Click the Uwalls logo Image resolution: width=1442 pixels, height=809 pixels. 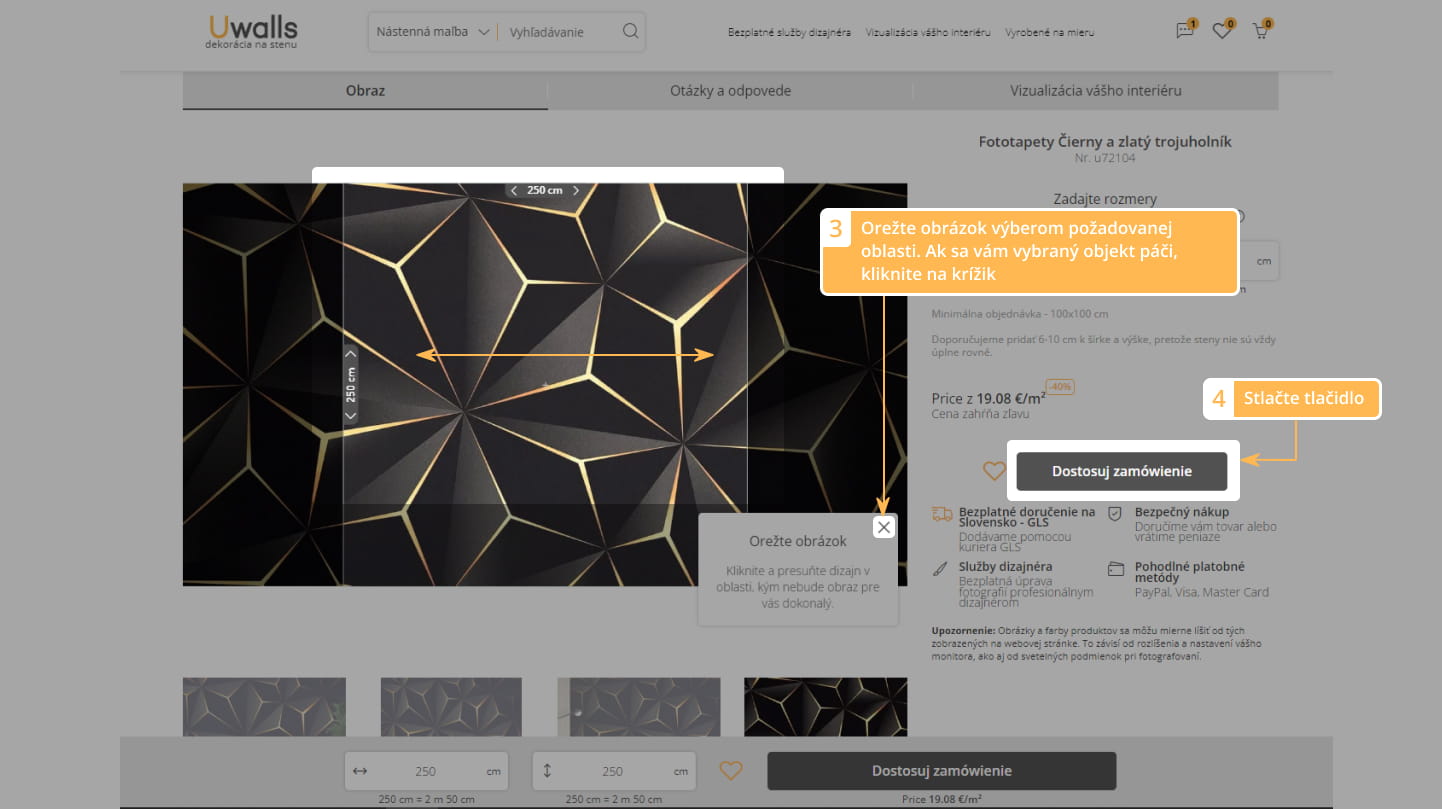pyautogui.click(x=251, y=31)
